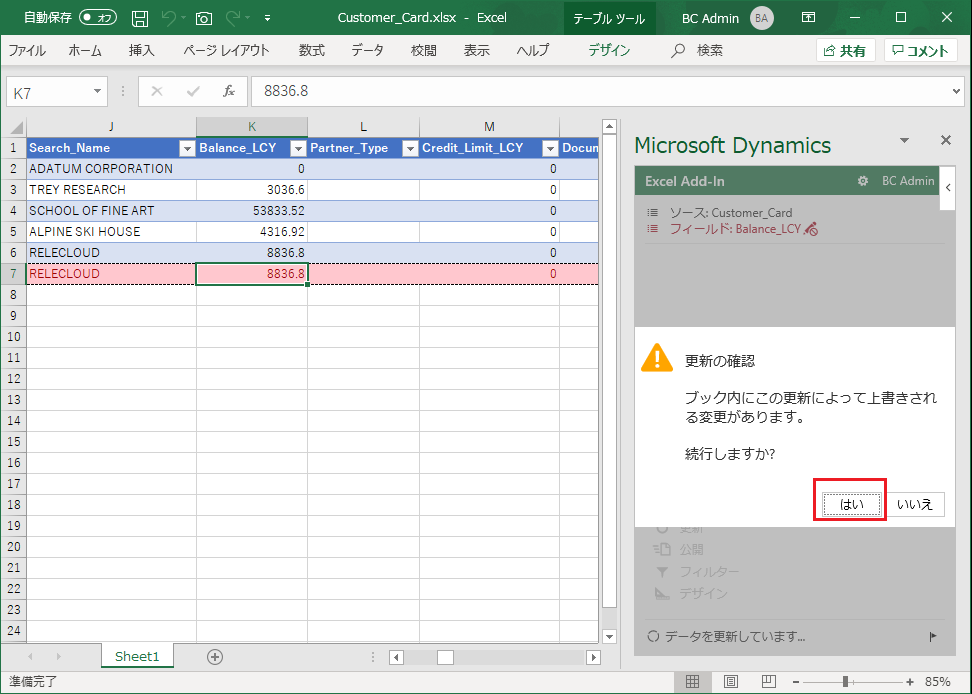972x694 pixels.
Task: Click the formula bar cancel X icon
Action: [x=157, y=92]
